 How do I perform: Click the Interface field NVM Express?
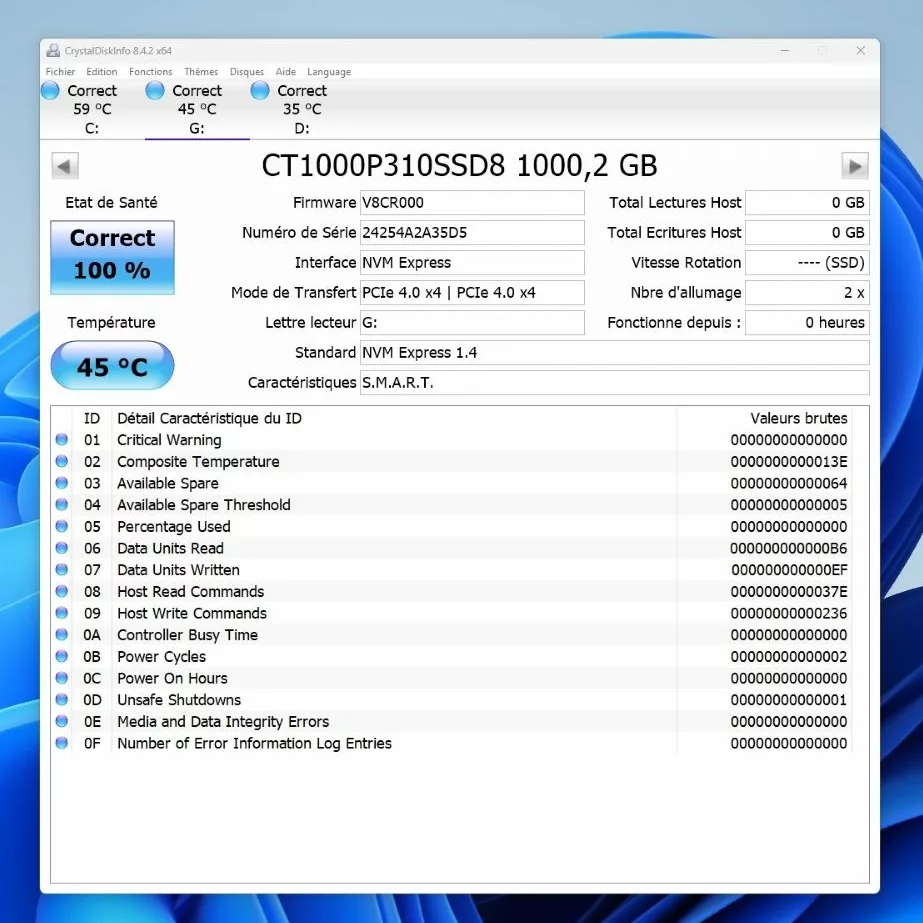click(472, 263)
